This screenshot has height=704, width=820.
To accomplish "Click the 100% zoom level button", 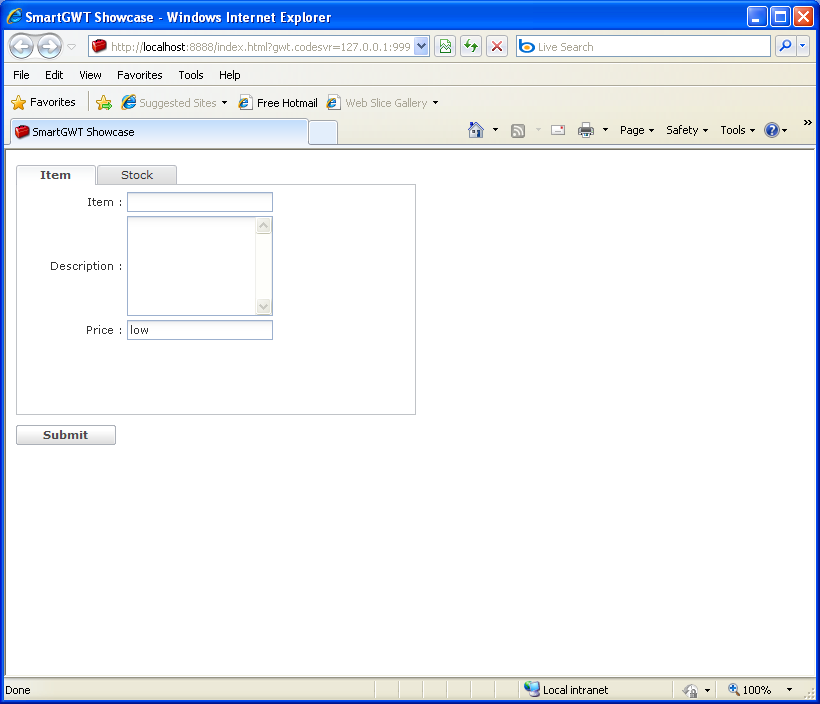I will (x=749, y=690).
